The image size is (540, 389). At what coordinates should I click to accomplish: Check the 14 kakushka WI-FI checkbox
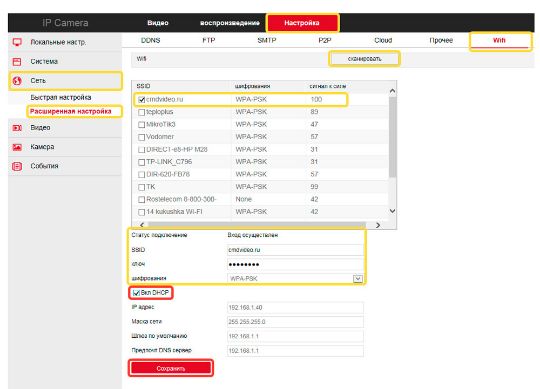point(141,212)
